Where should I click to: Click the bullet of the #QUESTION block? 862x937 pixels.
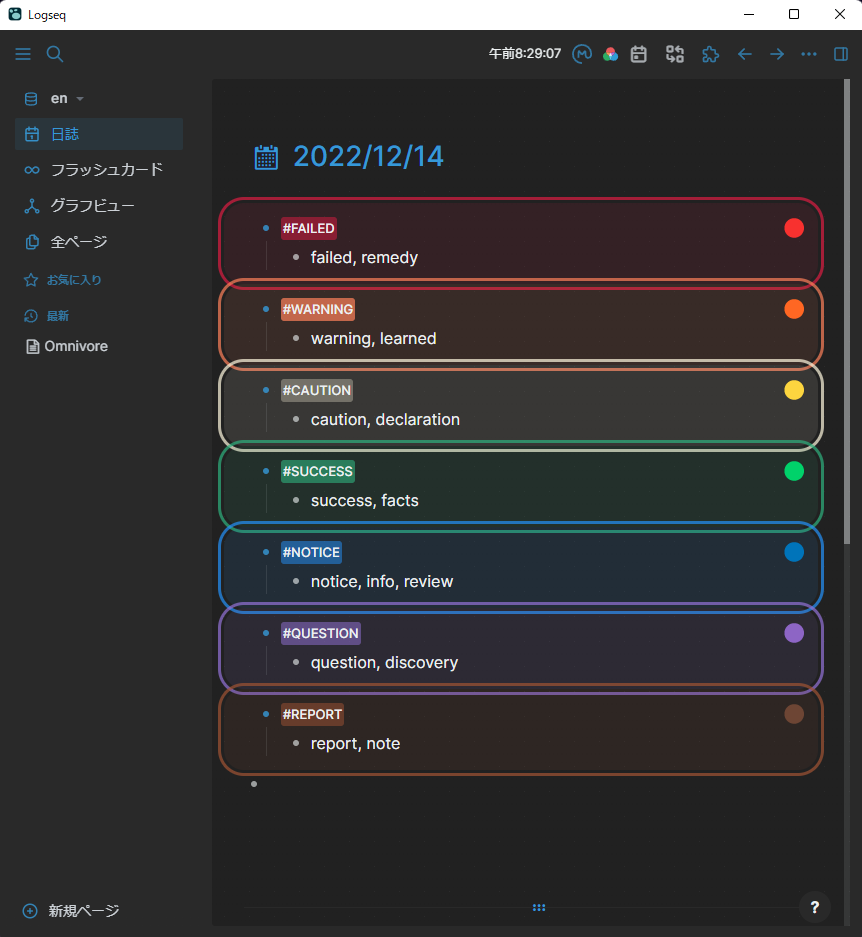(266, 633)
